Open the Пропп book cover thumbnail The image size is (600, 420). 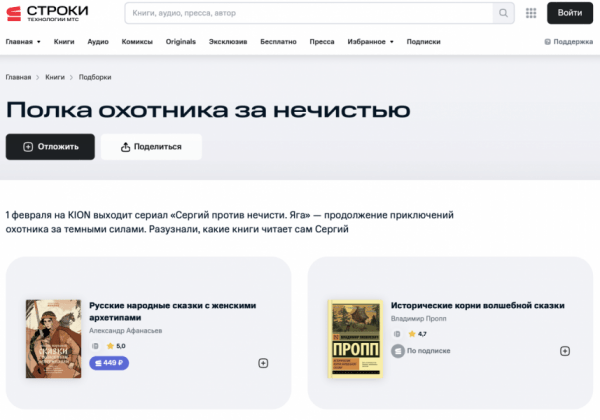(x=355, y=339)
